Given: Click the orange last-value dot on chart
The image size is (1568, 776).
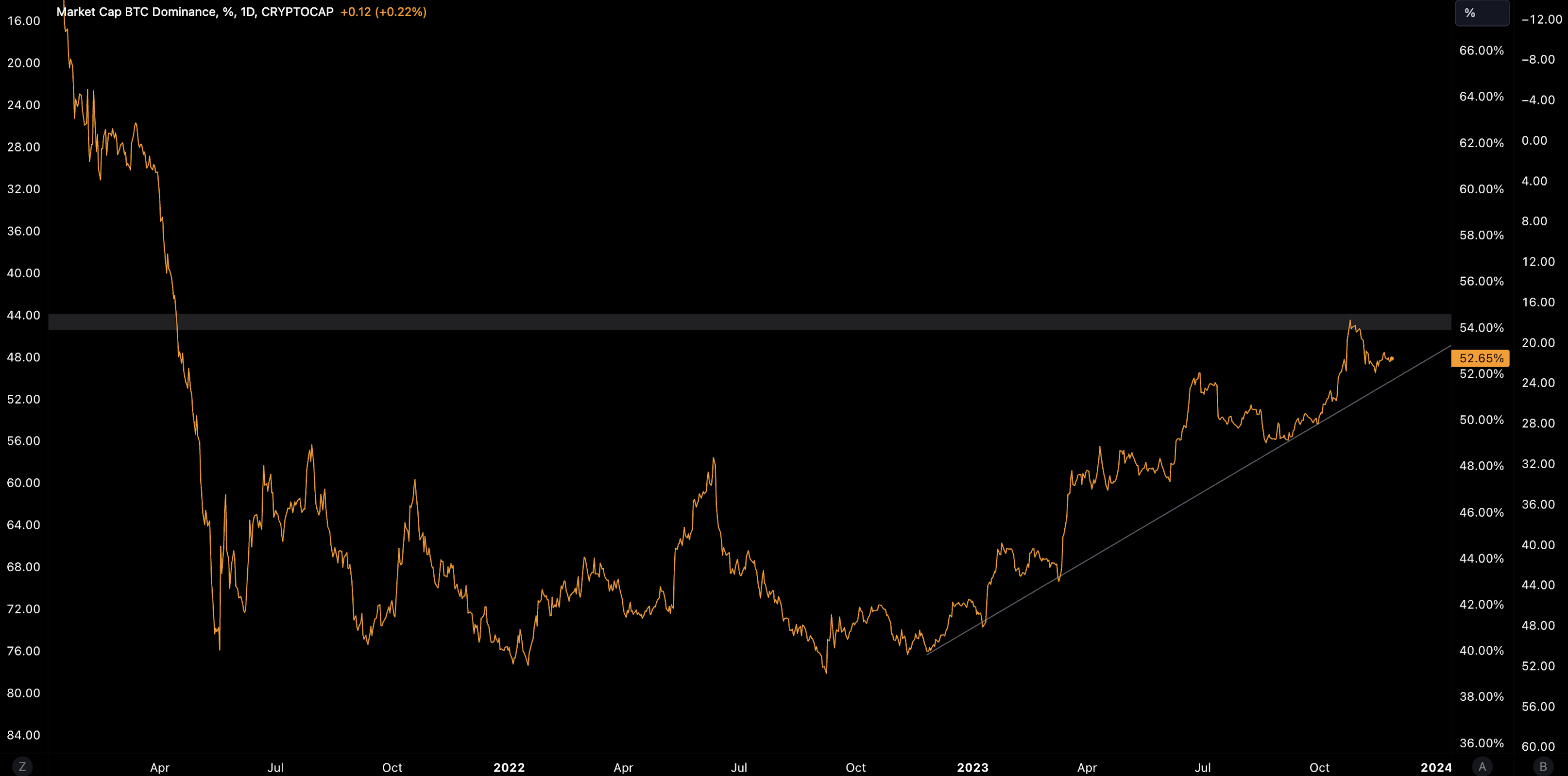Looking at the screenshot, I should (x=1392, y=358).
